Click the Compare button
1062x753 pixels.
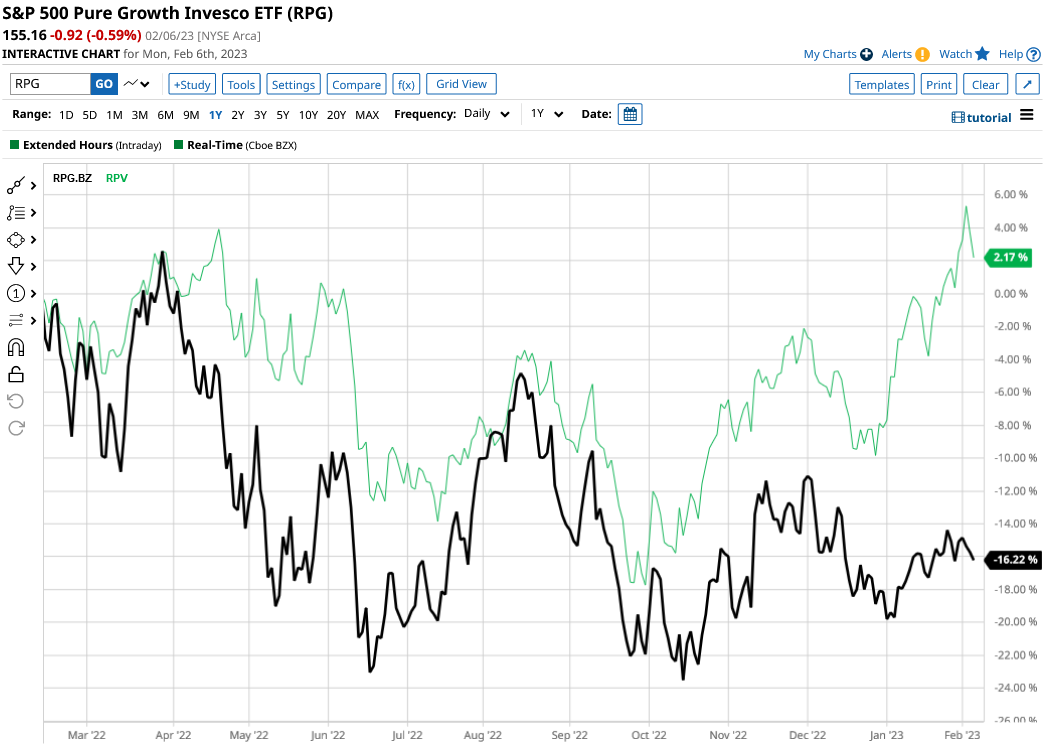[356, 85]
